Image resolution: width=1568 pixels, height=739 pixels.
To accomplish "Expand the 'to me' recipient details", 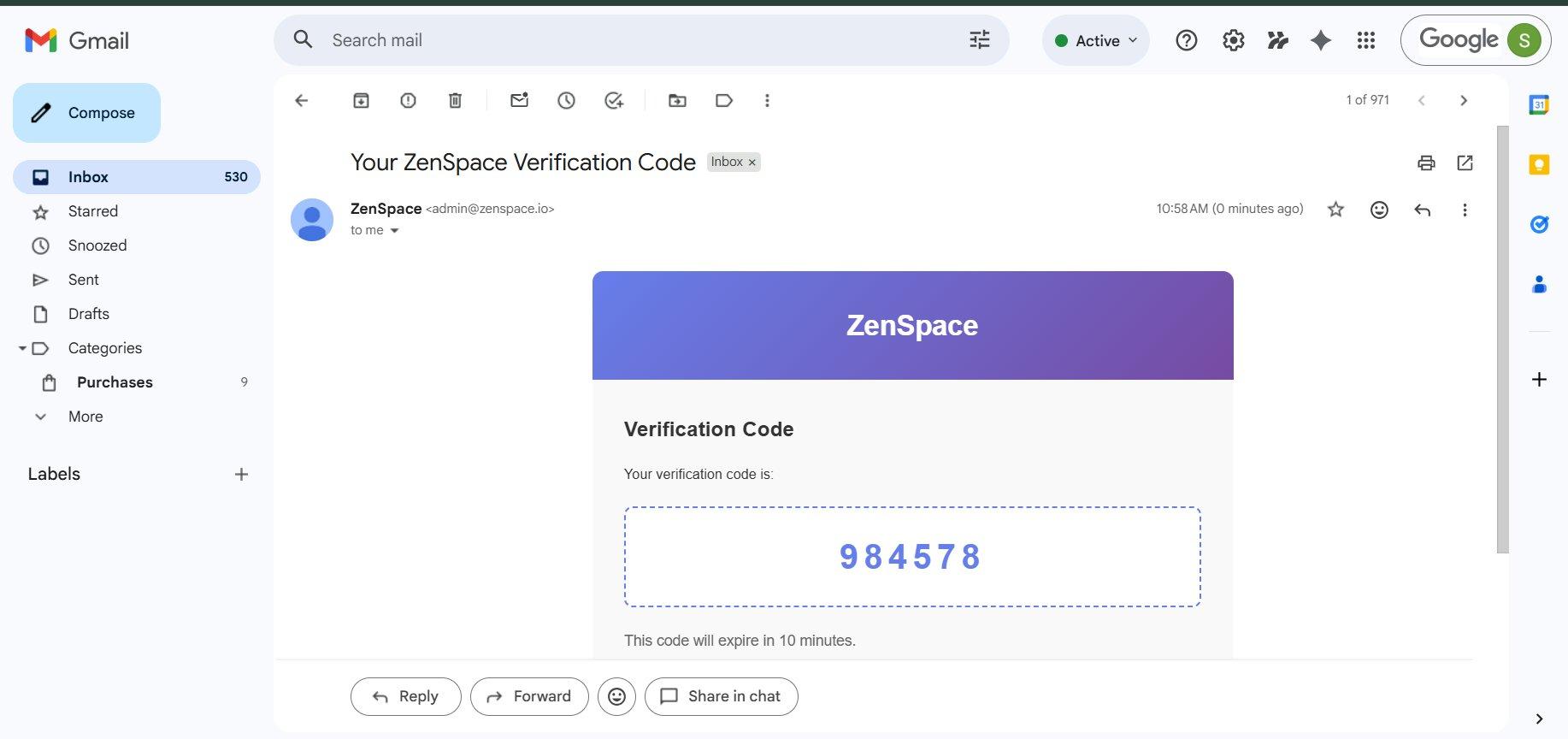I will tap(394, 231).
